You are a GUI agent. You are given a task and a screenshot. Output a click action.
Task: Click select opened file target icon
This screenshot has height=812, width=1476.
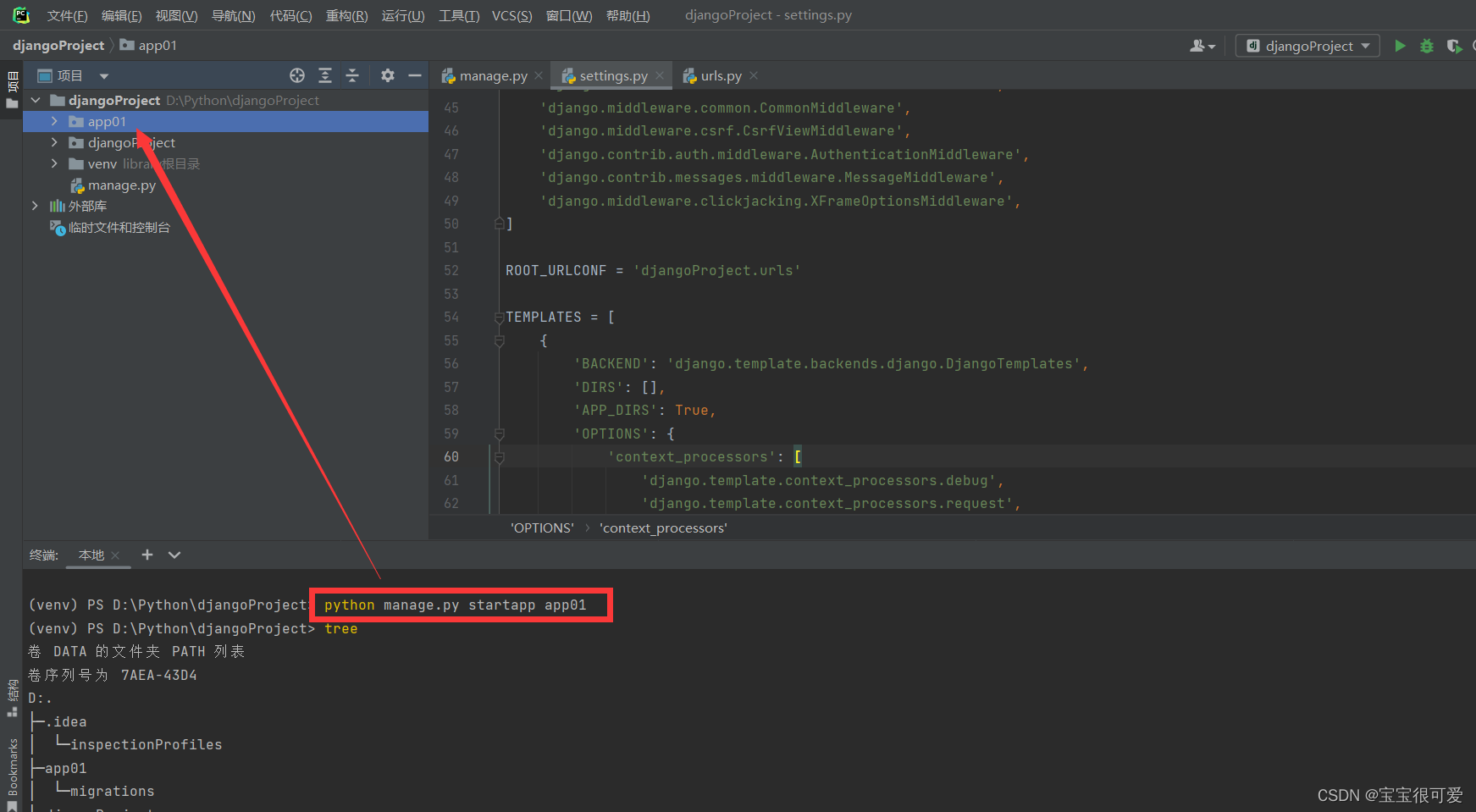297,76
